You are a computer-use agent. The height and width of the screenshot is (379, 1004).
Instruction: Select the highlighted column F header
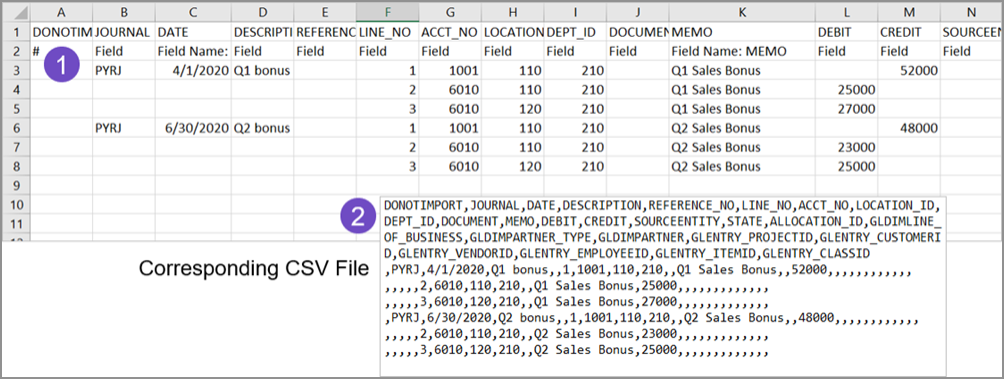coord(388,12)
